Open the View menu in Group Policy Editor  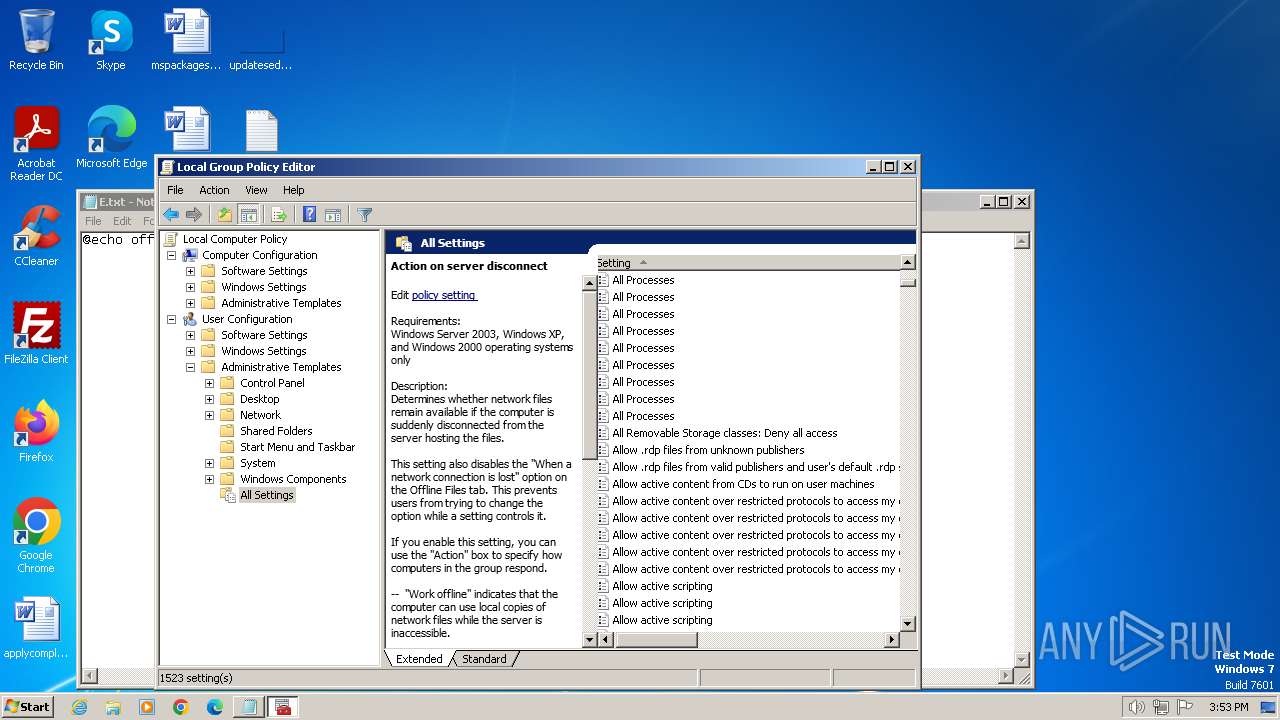(256, 190)
